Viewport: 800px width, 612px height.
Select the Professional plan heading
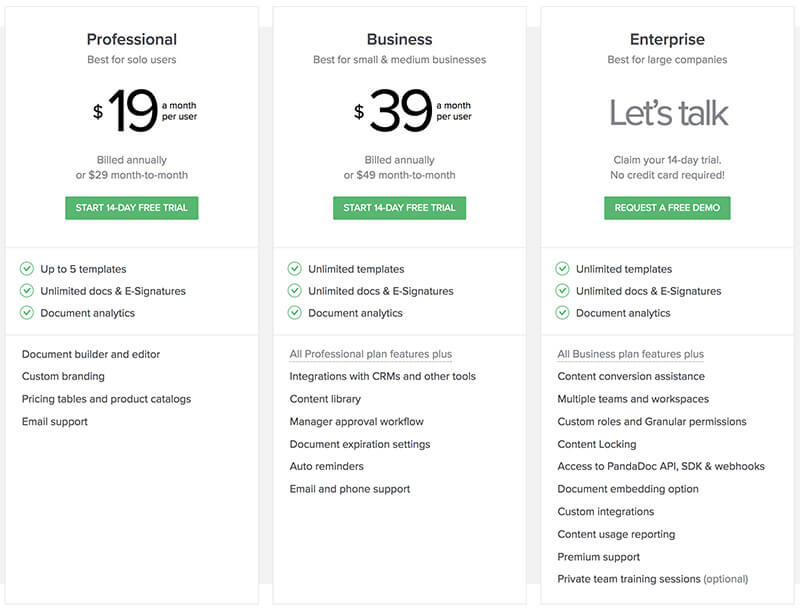coord(132,40)
